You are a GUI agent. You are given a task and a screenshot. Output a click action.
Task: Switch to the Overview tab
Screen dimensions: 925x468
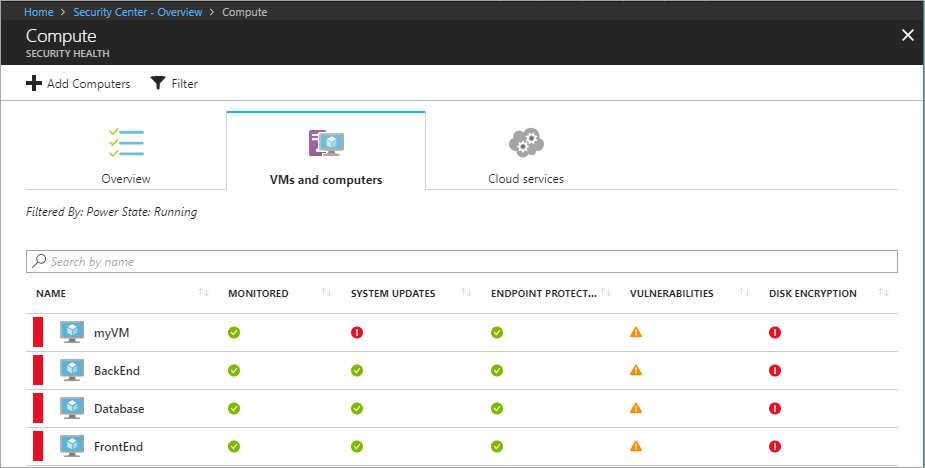click(126, 151)
